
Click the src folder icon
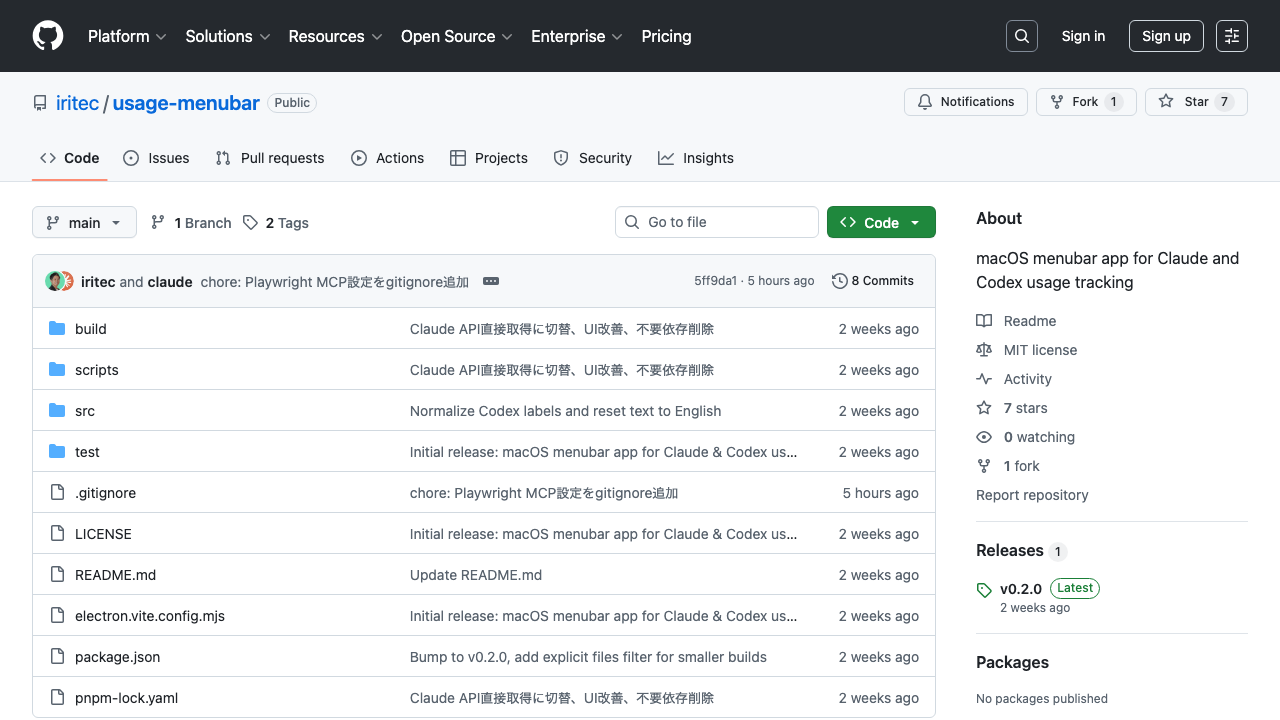tap(58, 410)
